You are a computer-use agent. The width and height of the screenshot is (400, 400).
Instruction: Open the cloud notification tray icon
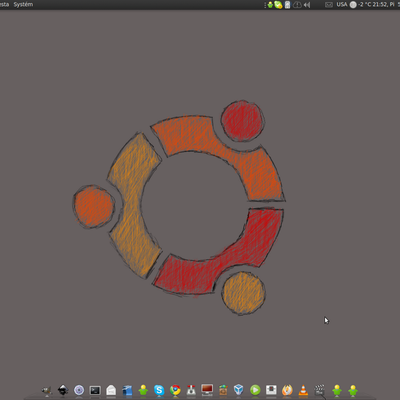click(x=297, y=5)
